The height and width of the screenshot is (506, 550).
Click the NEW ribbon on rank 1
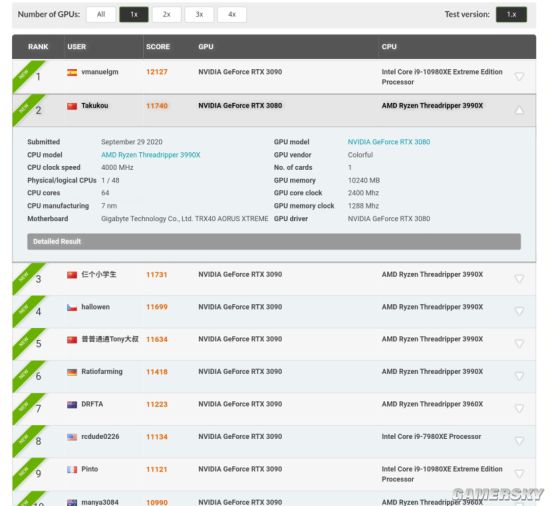point(25,74)
